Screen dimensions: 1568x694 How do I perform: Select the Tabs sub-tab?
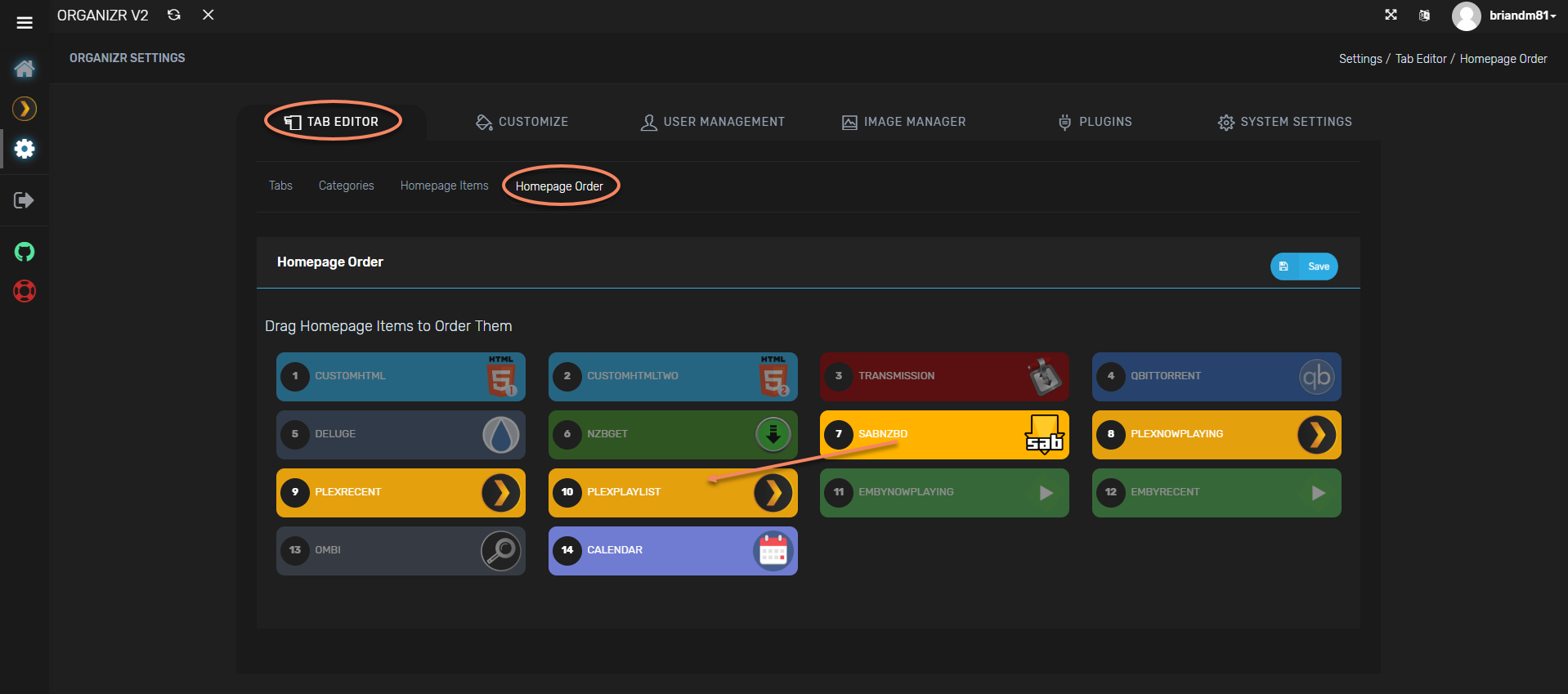(280, 186)
